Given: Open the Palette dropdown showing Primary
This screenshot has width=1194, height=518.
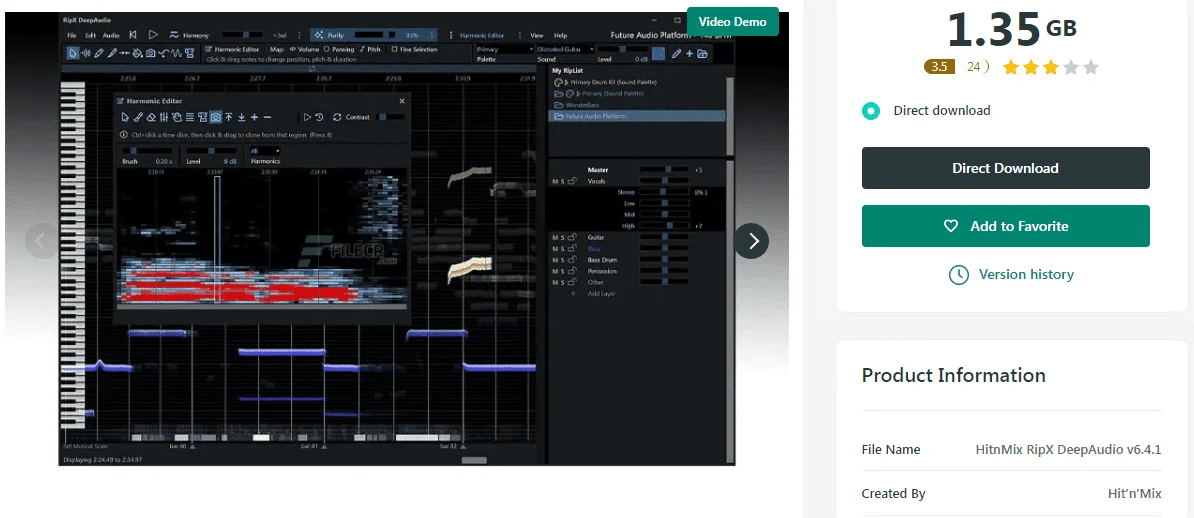Looking at the screenshot, I should click(505, 50).
